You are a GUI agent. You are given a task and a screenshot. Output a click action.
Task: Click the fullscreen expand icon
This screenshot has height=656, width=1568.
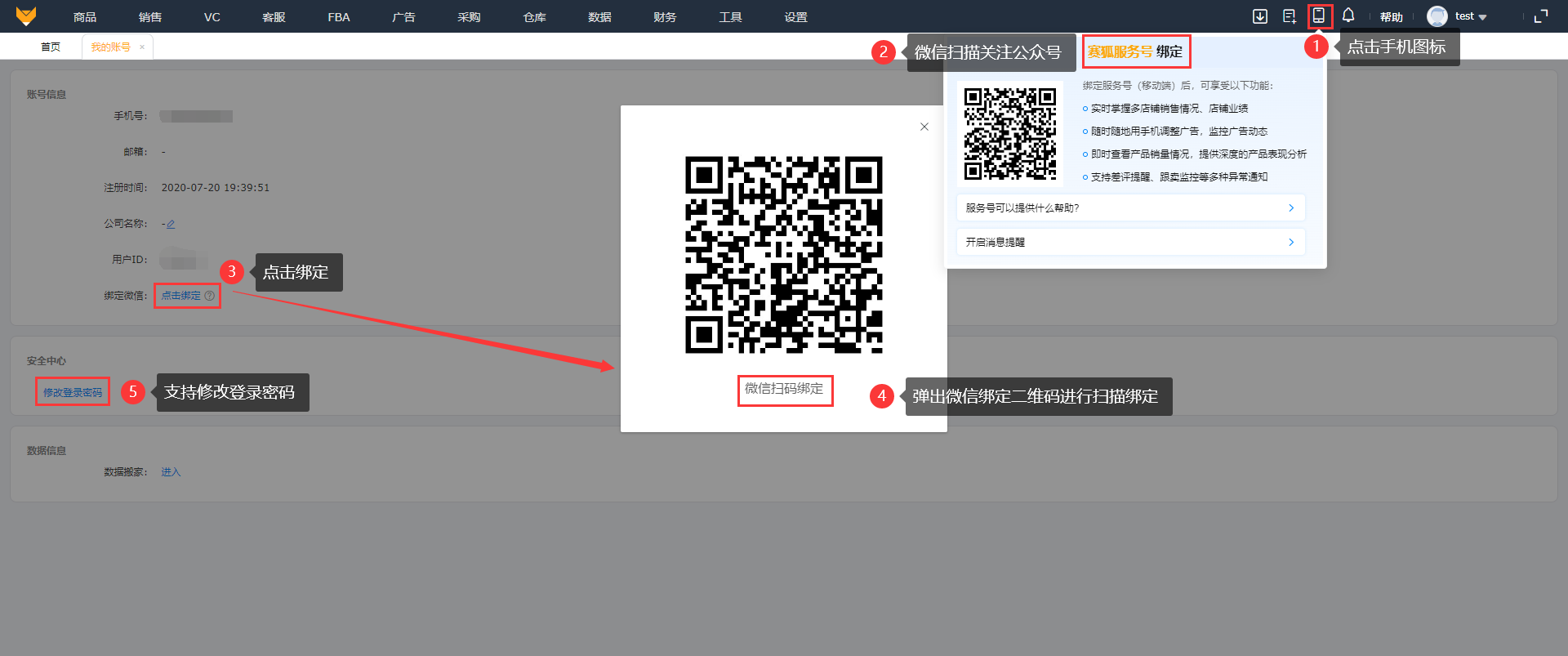pyautogui.click(x=1541, y=16)
